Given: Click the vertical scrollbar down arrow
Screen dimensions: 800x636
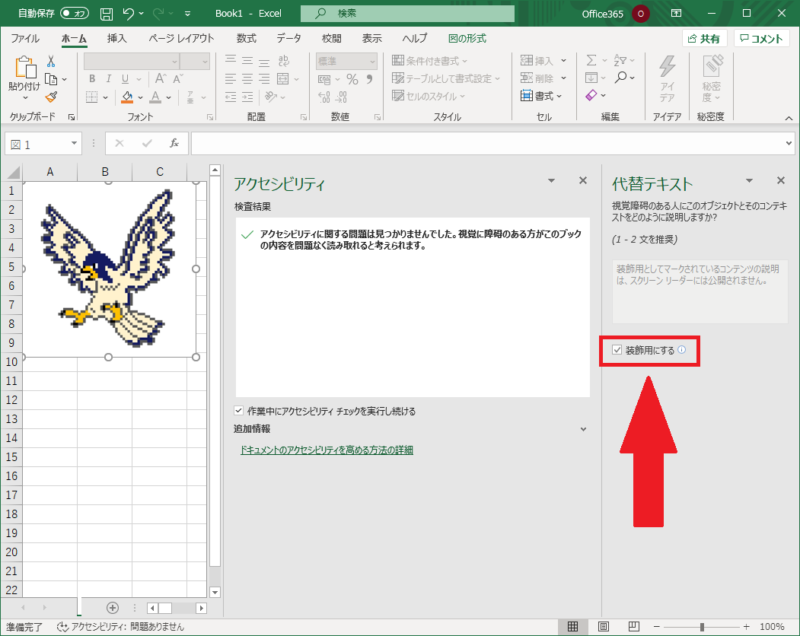Looking at the screenshot, I should pyautogui.click(x=215, y=592).
